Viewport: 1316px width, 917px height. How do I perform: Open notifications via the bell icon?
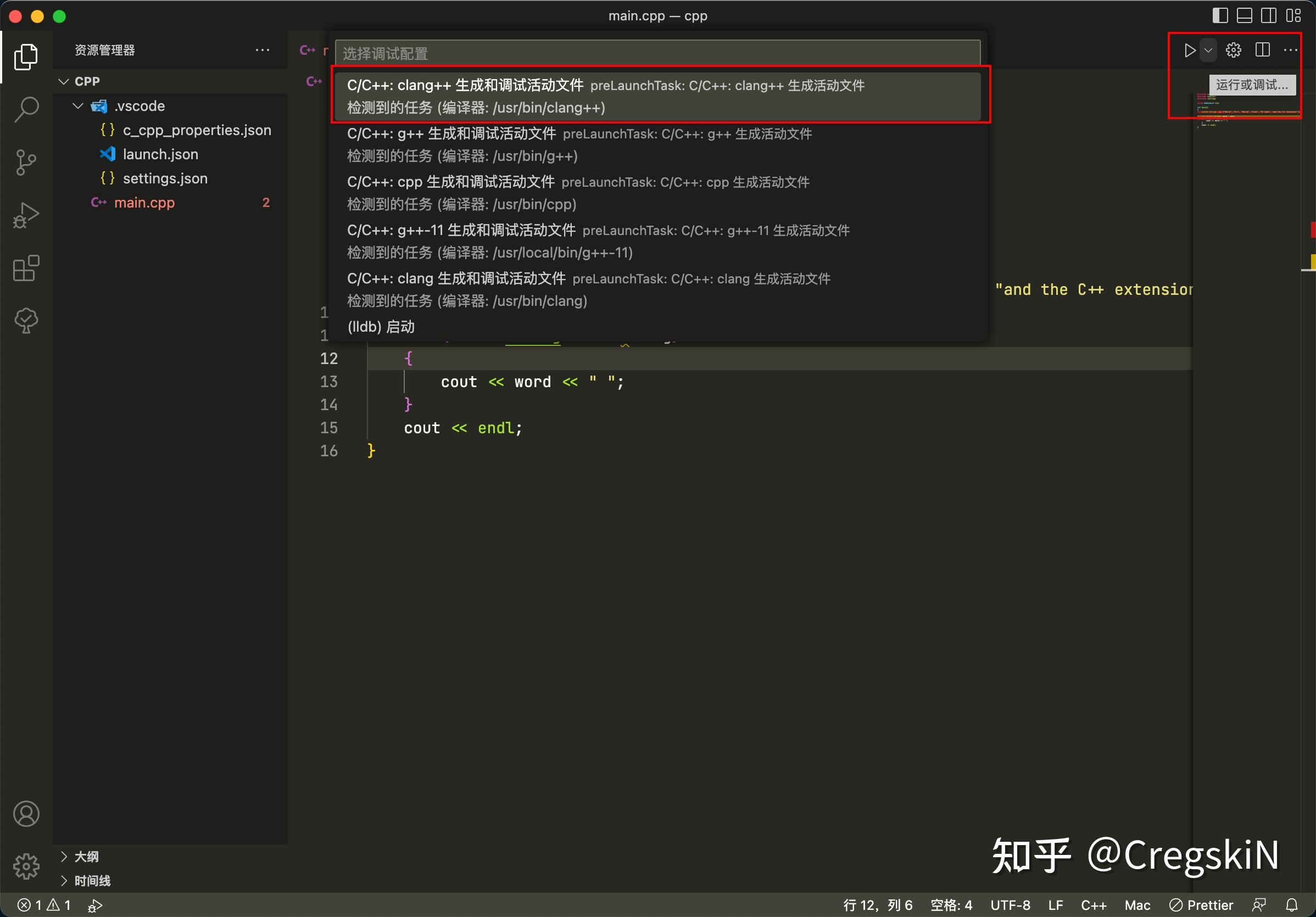[1291, 904]
